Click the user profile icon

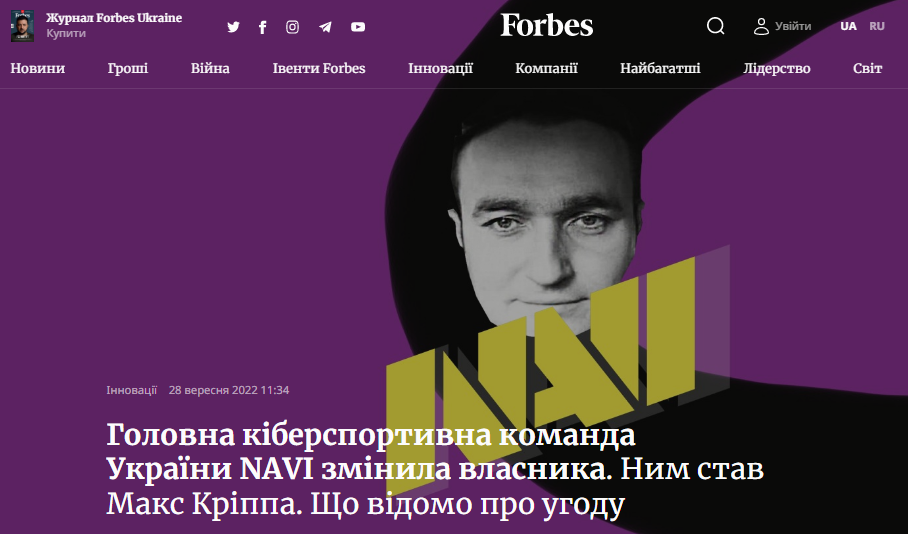[761, 26]
